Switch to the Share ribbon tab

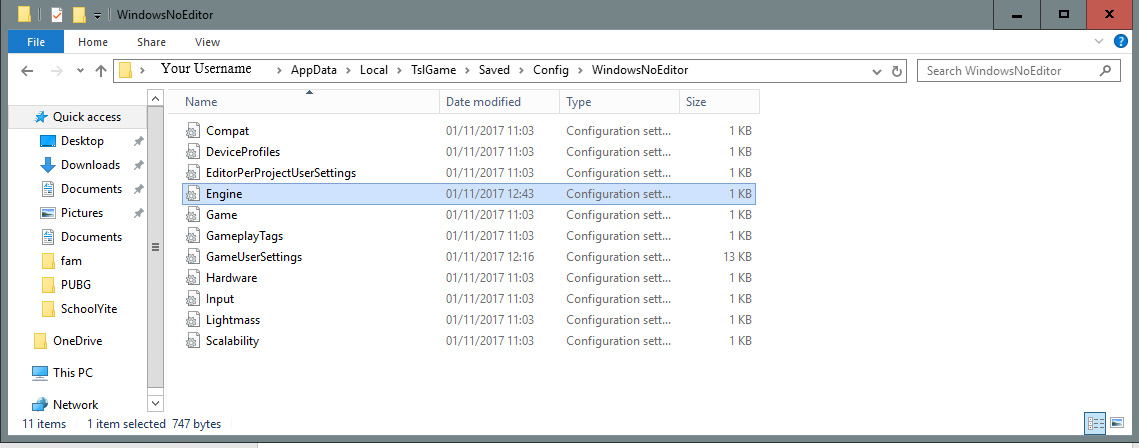[x=151, y=42]
